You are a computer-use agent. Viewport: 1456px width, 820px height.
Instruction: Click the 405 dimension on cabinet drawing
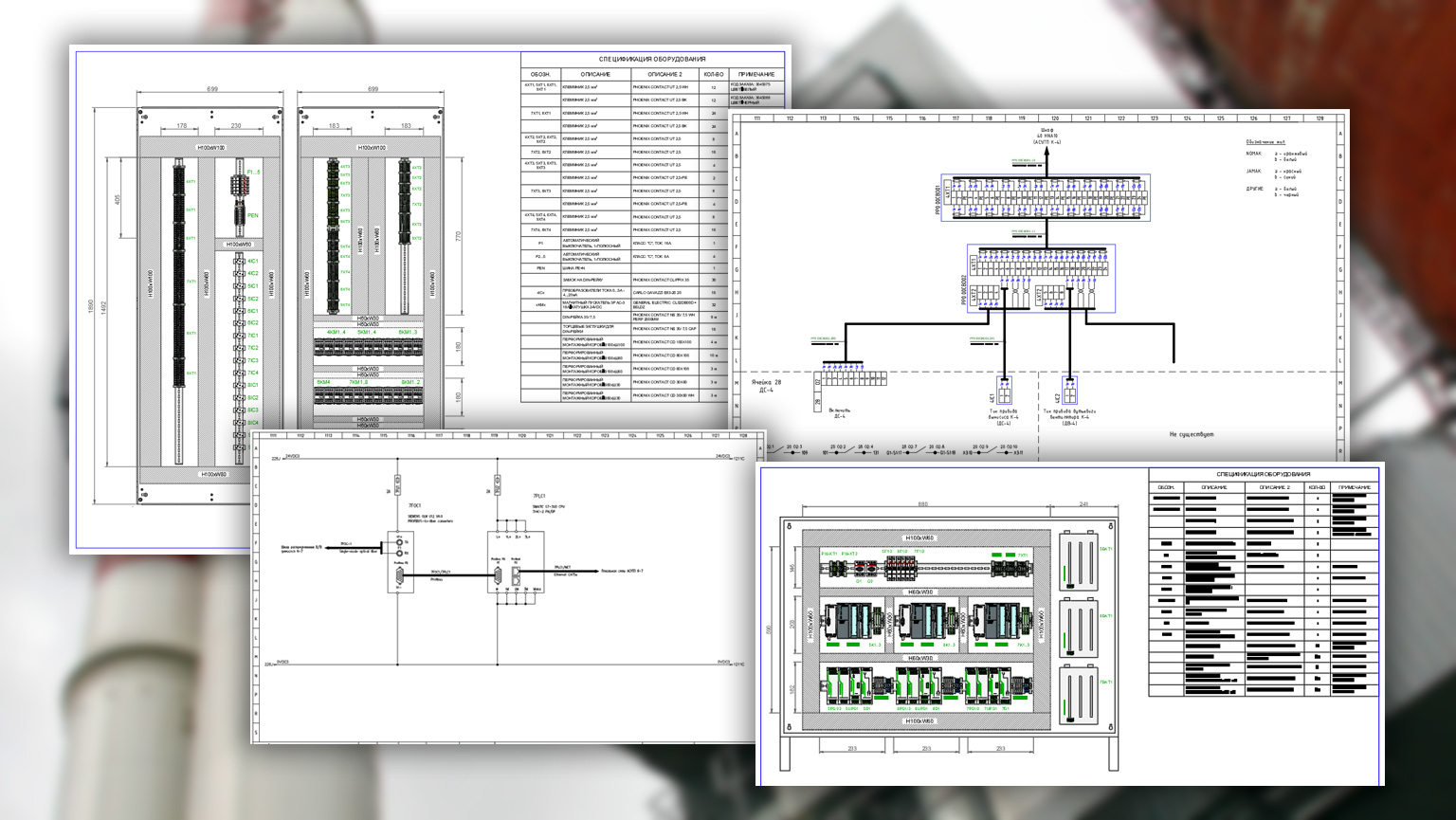click(x=118, y=200)
